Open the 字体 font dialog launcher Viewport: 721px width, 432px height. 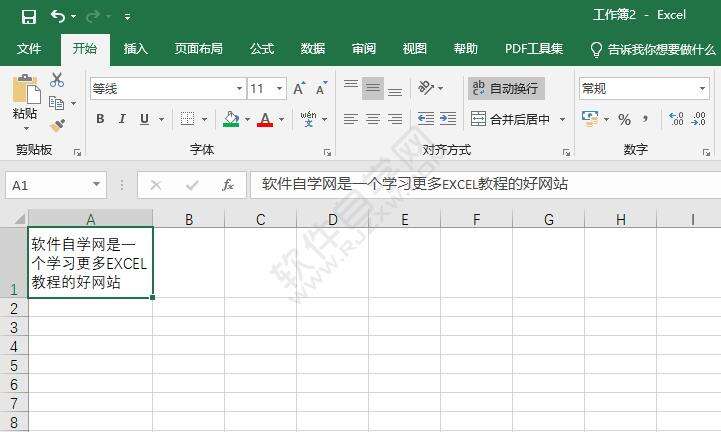coord(327,153)
